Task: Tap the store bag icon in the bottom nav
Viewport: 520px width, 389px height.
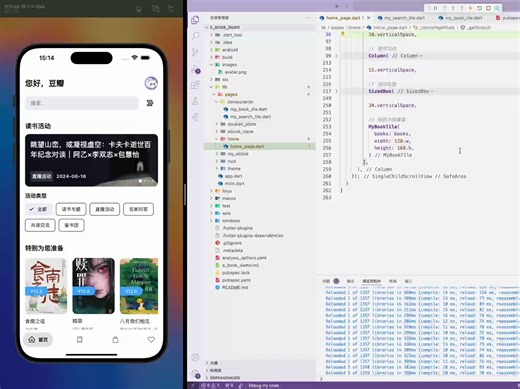Action: click(x=115, y=340)
